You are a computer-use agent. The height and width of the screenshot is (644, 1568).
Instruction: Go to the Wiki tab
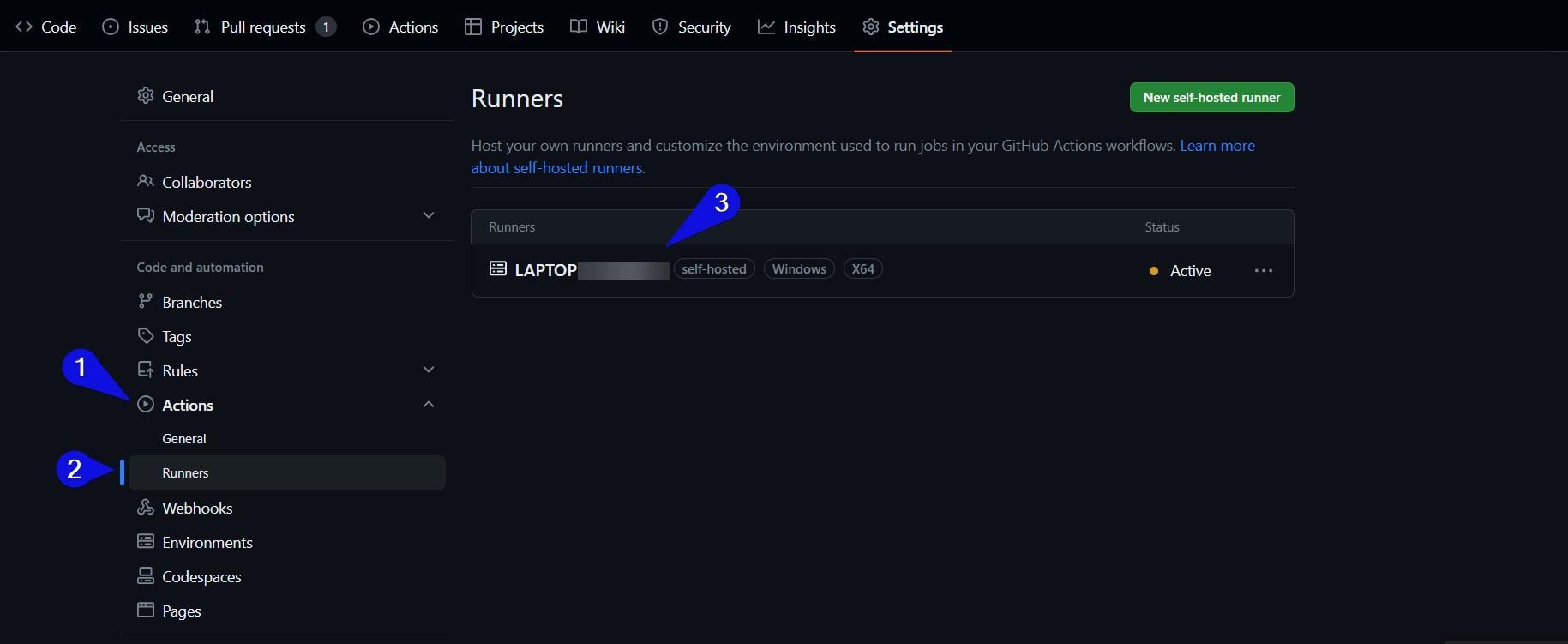pos(610,27)
